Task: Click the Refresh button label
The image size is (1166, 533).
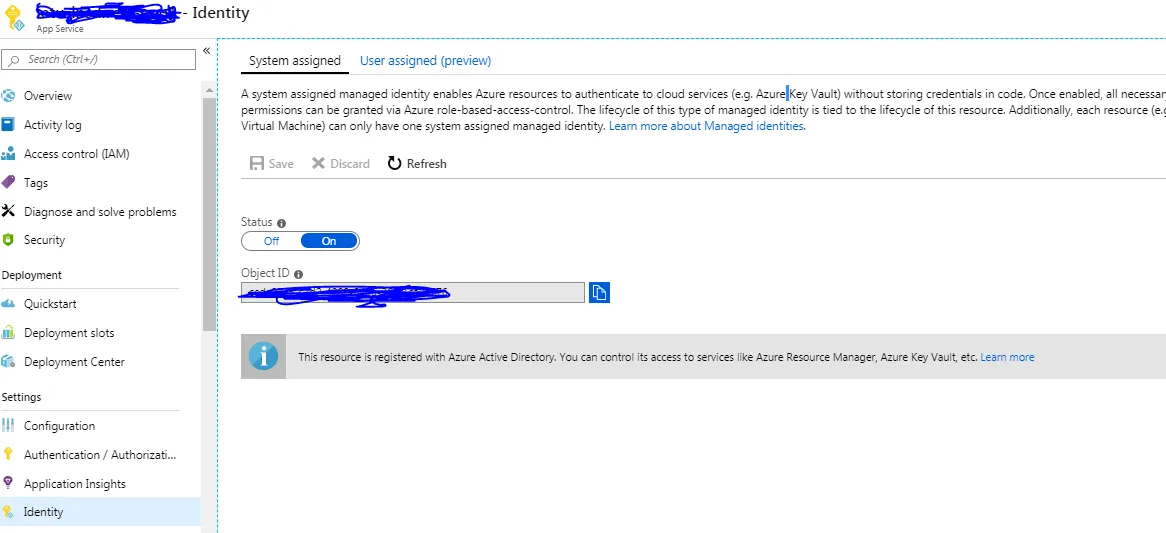Action: 427,164
